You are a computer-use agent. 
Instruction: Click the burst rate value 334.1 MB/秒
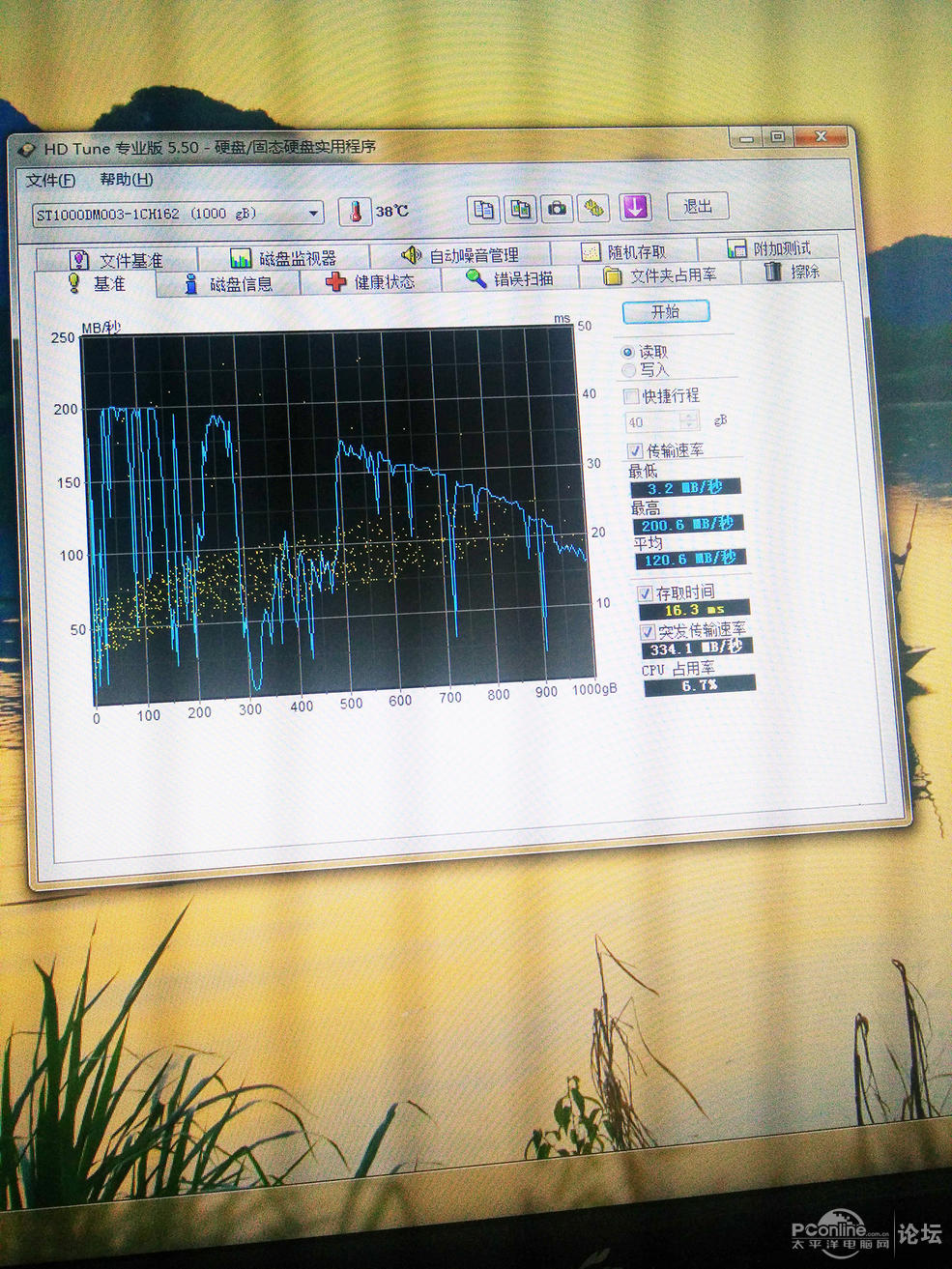(697, 649)
